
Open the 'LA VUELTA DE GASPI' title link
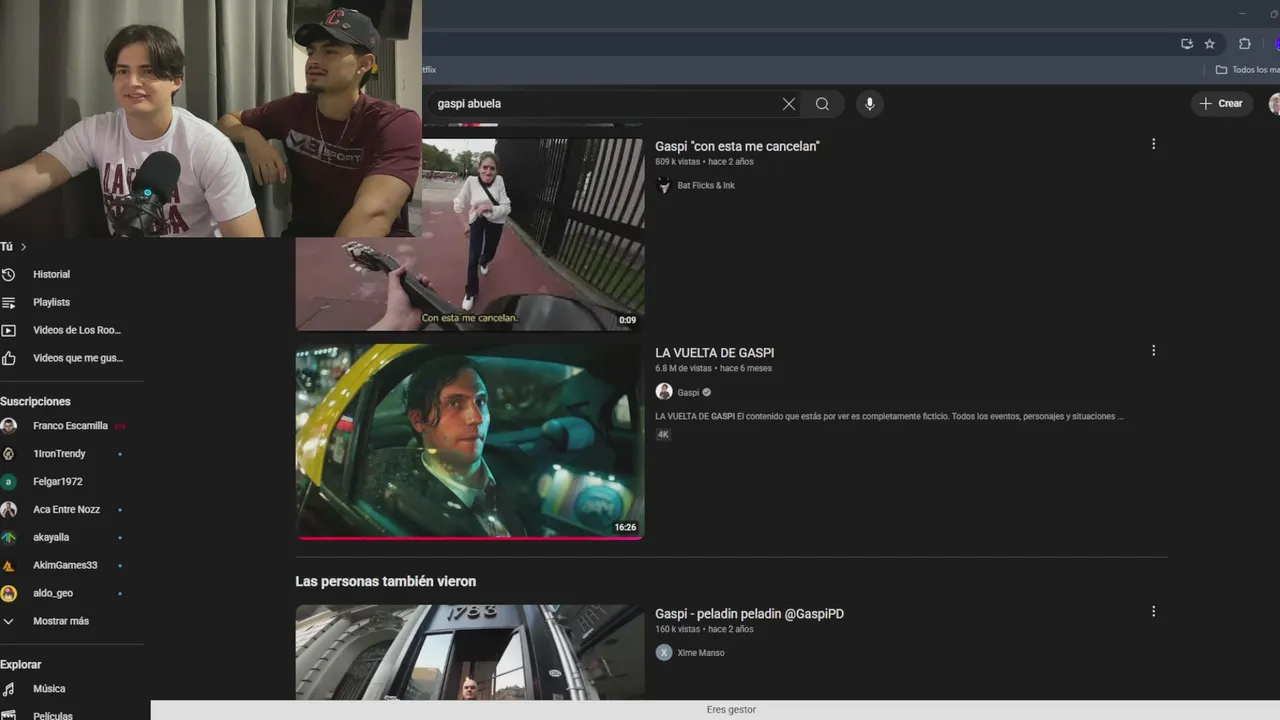pos(714,353)
